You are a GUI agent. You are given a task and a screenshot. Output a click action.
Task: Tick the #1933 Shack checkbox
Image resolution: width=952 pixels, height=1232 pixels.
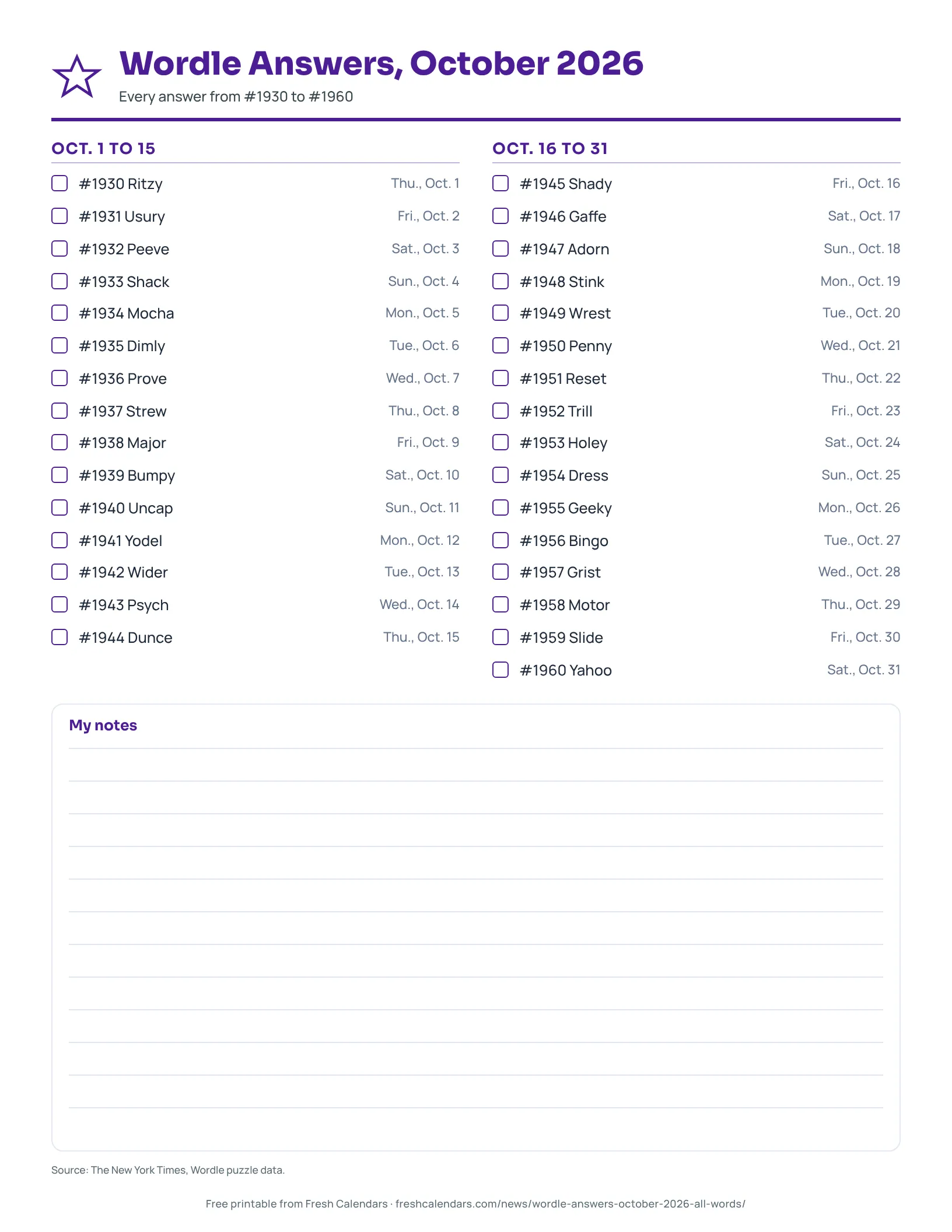click(60, 281)
